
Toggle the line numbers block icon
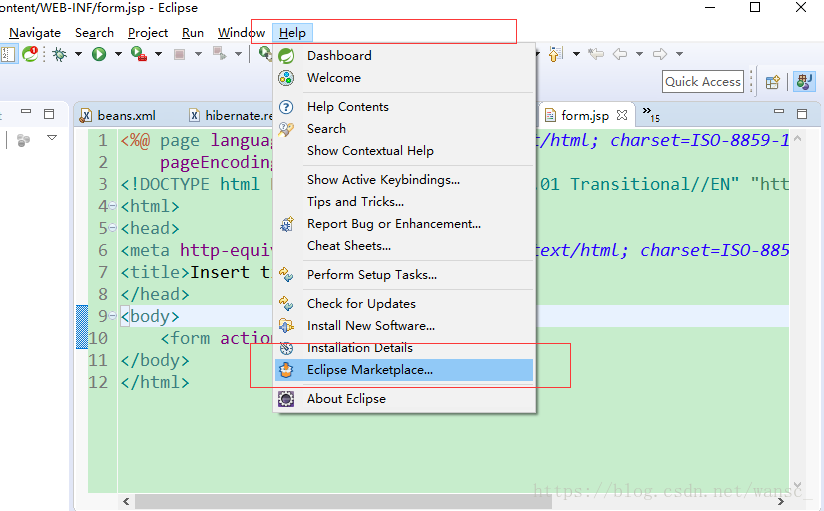[8, 54]
